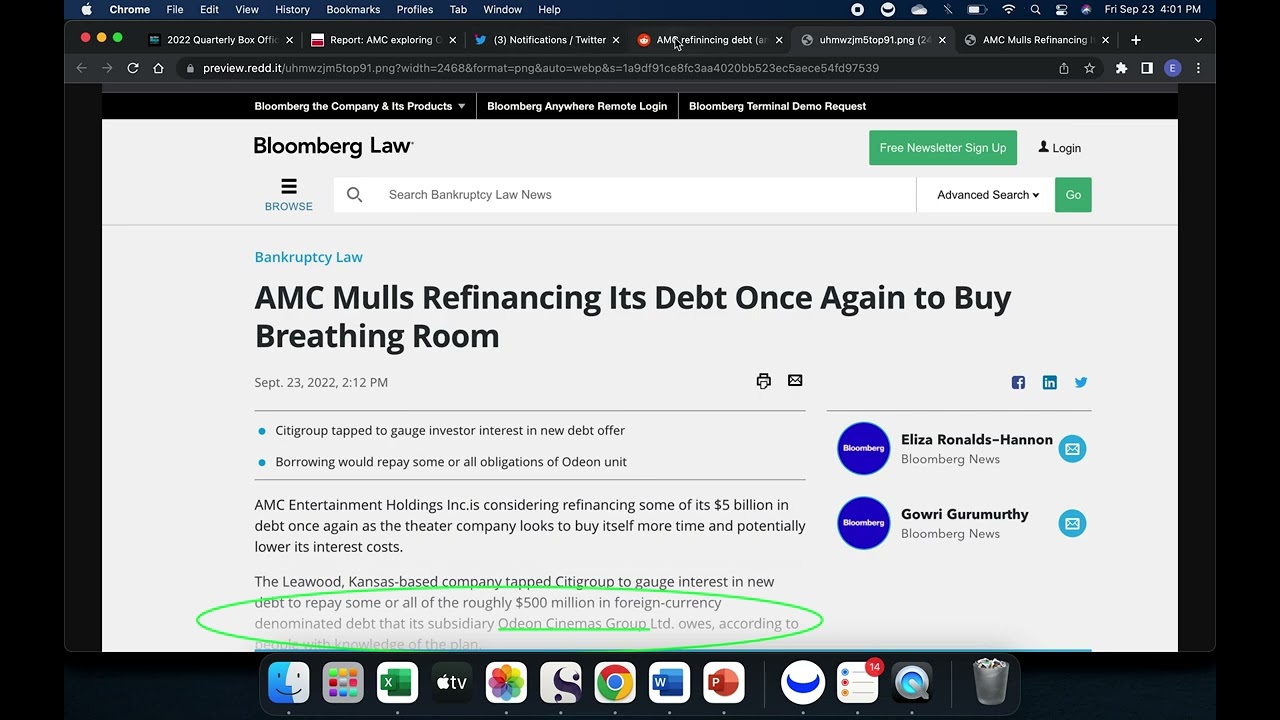Open the Window menu

[502, 9]
